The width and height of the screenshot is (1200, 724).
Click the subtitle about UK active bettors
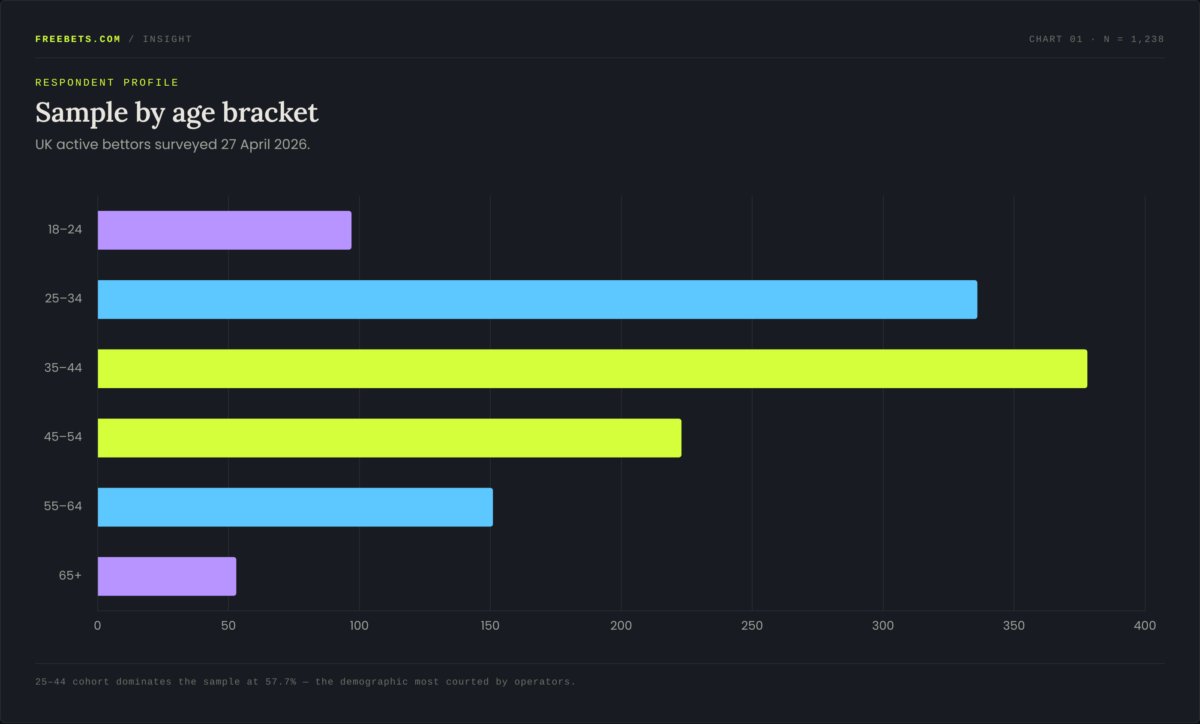pos(173,145)
